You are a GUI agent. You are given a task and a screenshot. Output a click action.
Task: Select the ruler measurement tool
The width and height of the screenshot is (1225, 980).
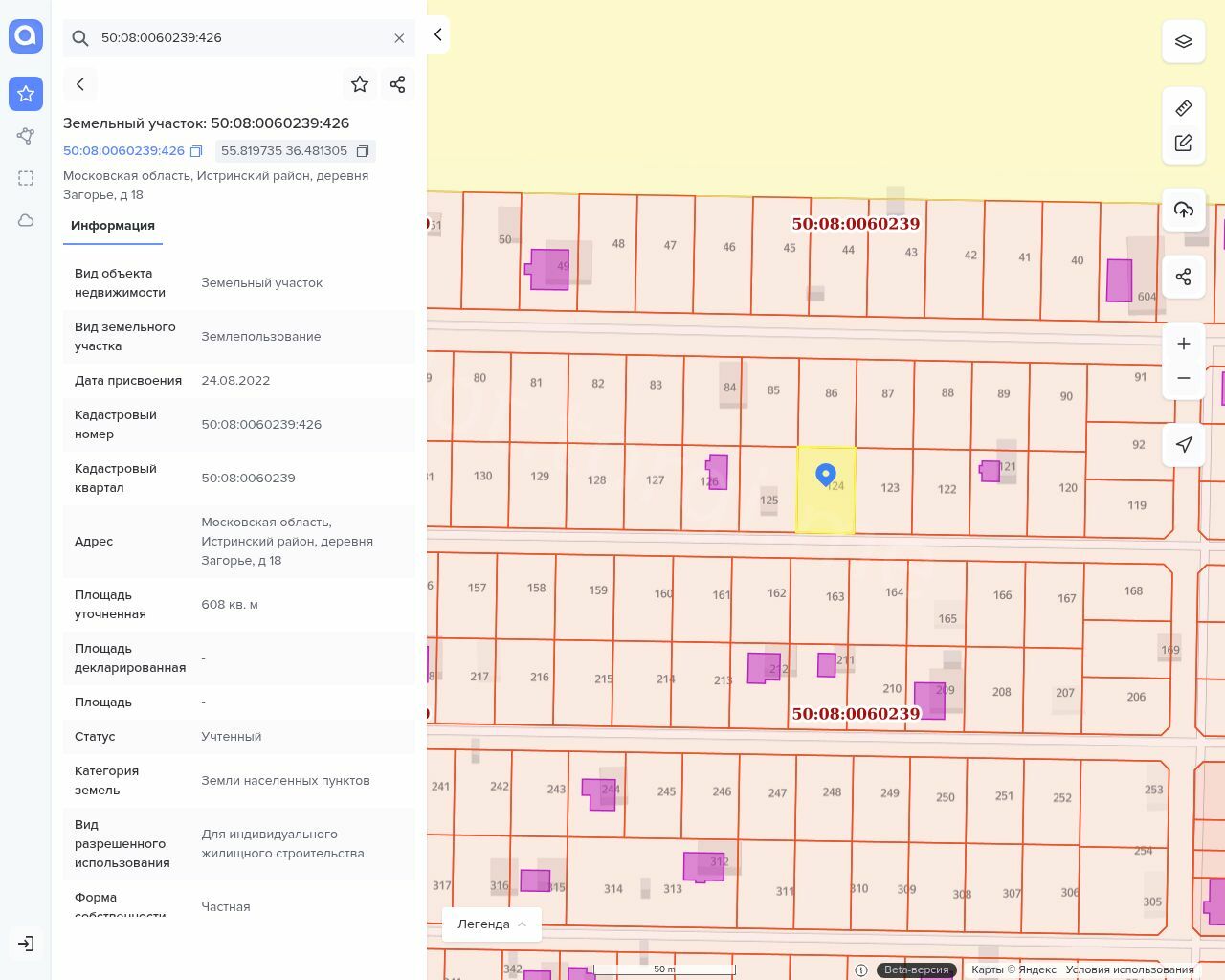(1183, 108)
